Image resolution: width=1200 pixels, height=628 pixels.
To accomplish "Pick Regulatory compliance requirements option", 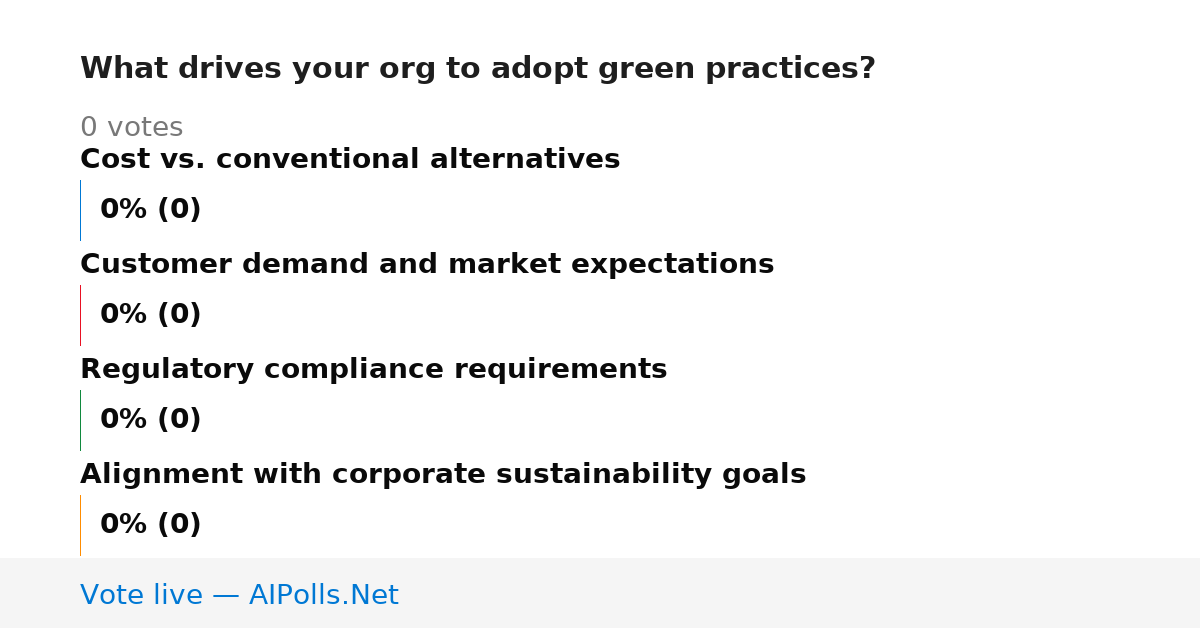I will click(373, 370).
